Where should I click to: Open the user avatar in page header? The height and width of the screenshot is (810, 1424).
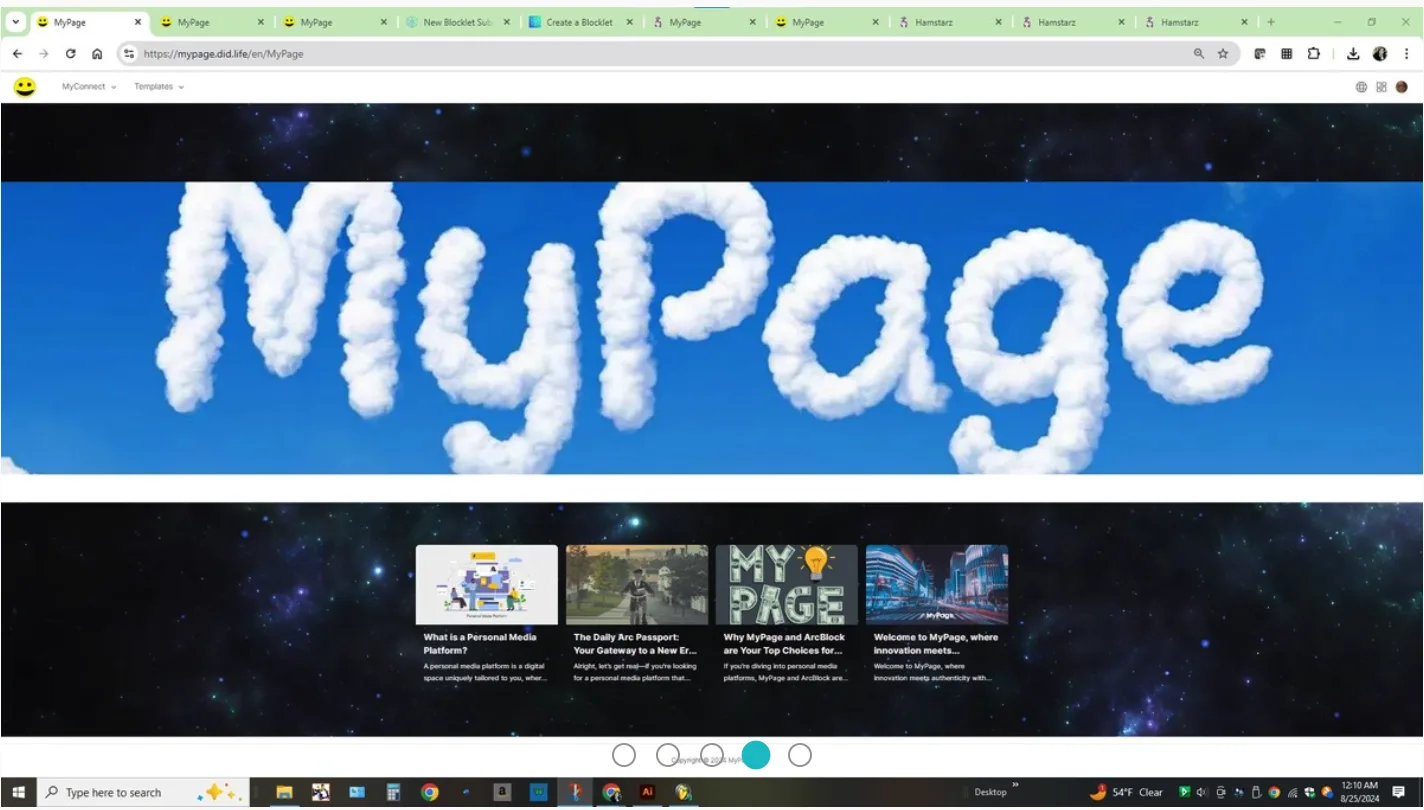coord(1401,87)
